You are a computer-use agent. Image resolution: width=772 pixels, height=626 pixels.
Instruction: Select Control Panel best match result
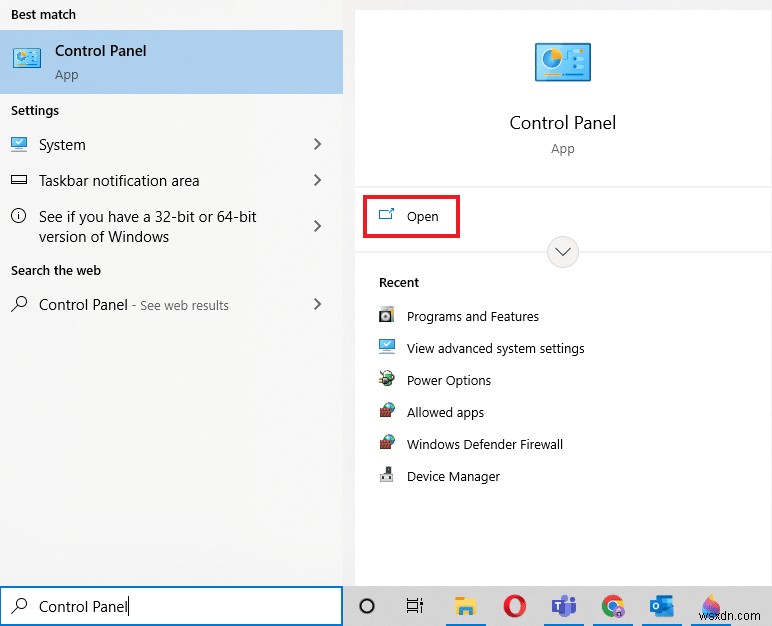pyautogui.click(x=171, y=62)
